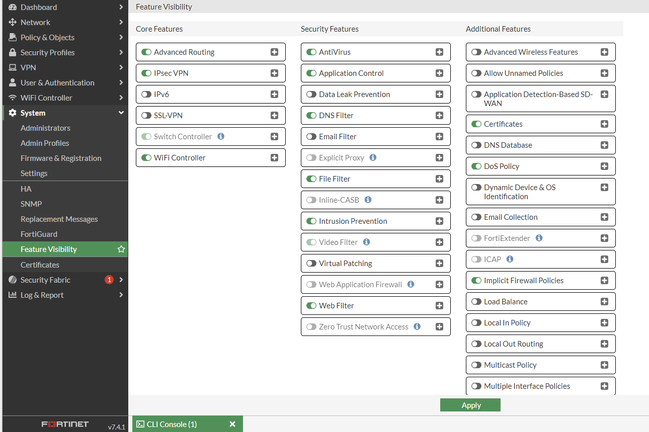Expand details of Web Filter feature

pos(439,305)
